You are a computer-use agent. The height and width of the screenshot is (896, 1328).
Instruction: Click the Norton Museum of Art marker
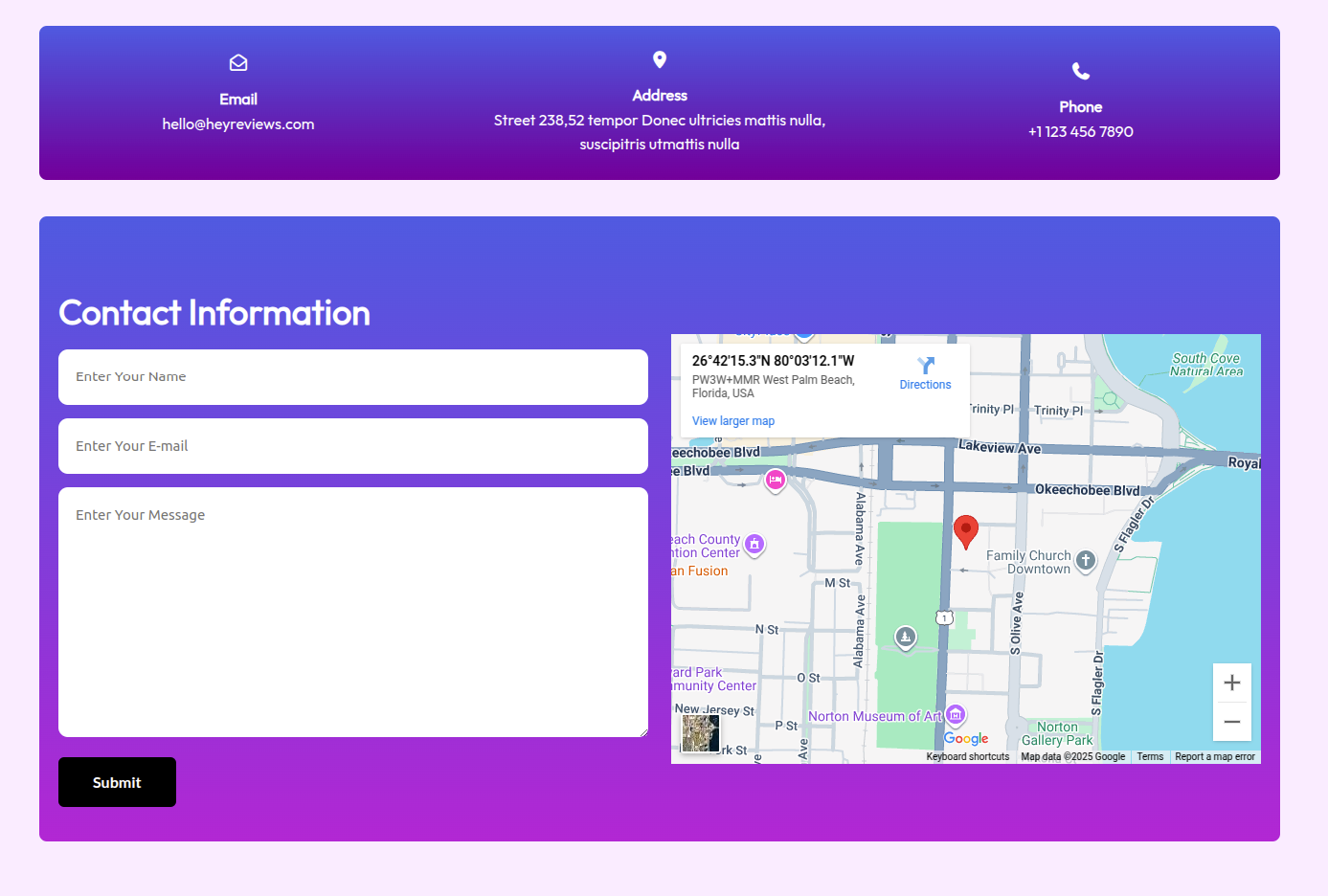[x=956, y=715]
